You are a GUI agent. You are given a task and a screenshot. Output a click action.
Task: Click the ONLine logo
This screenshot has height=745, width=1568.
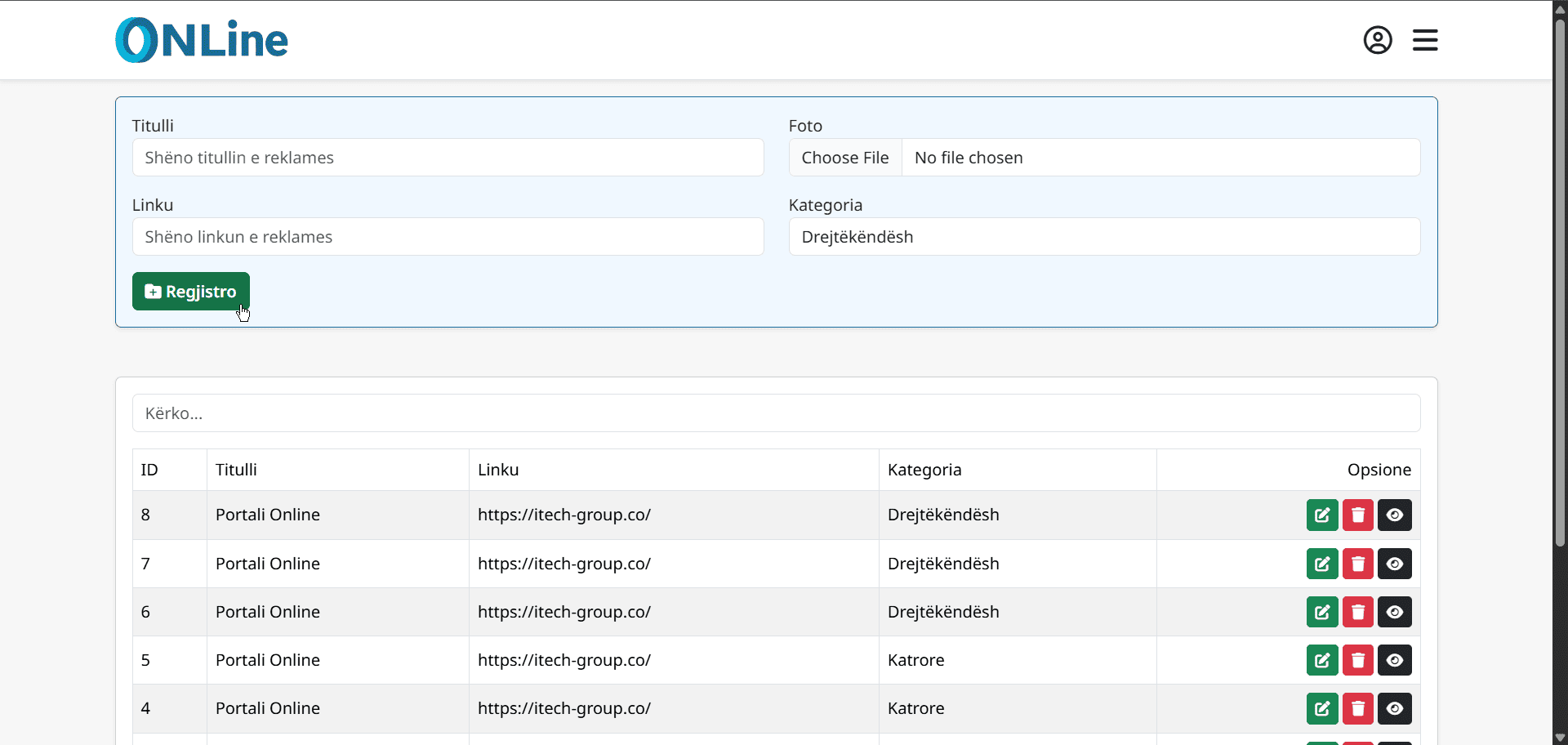[x=202, y=40]
